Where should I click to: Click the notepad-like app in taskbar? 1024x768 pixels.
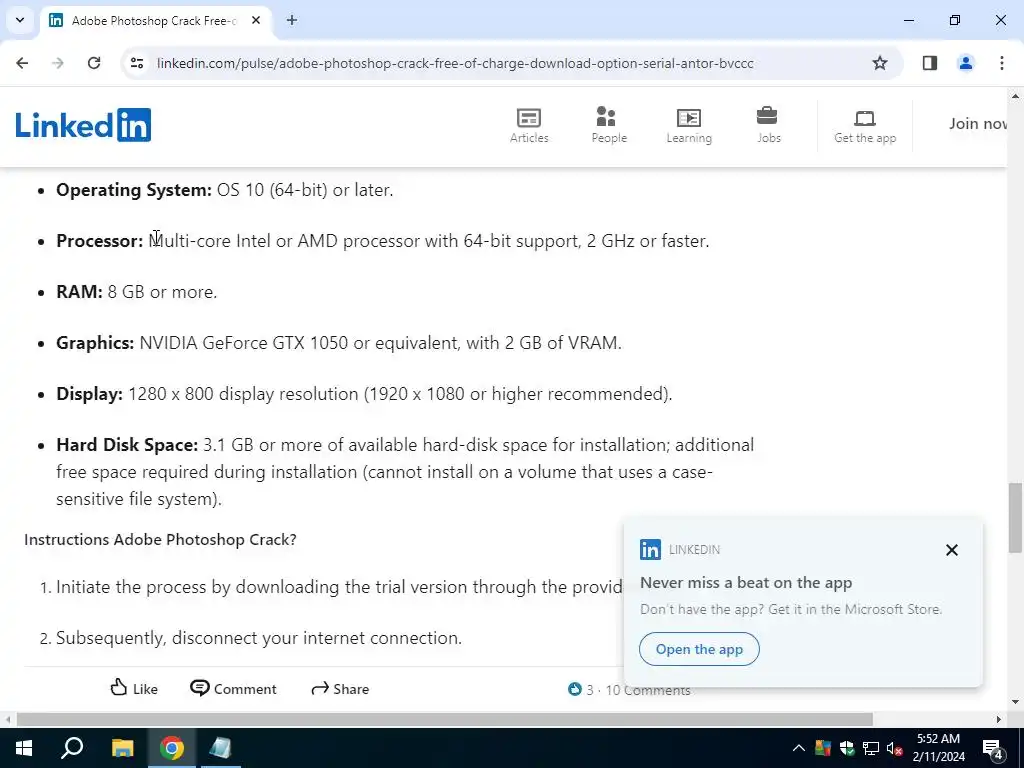(221, 748)
